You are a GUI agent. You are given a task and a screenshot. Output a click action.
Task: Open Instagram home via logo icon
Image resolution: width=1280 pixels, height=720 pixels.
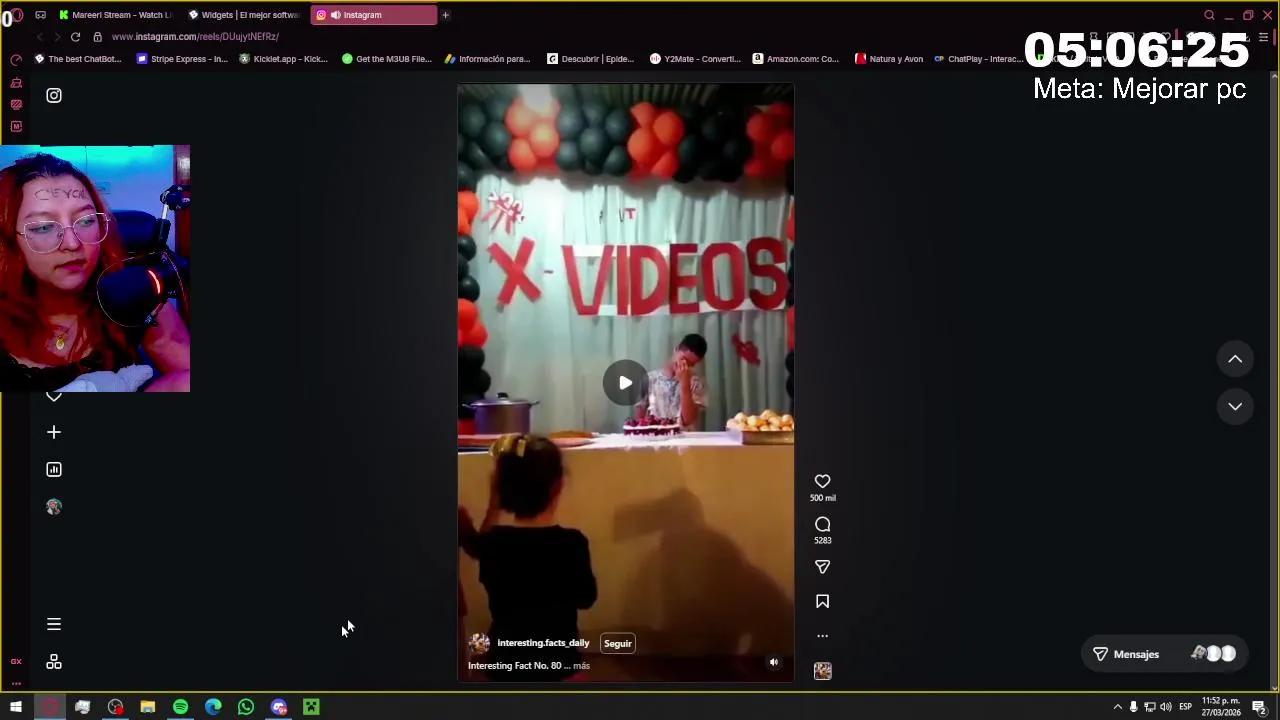[x=54, y=96]
